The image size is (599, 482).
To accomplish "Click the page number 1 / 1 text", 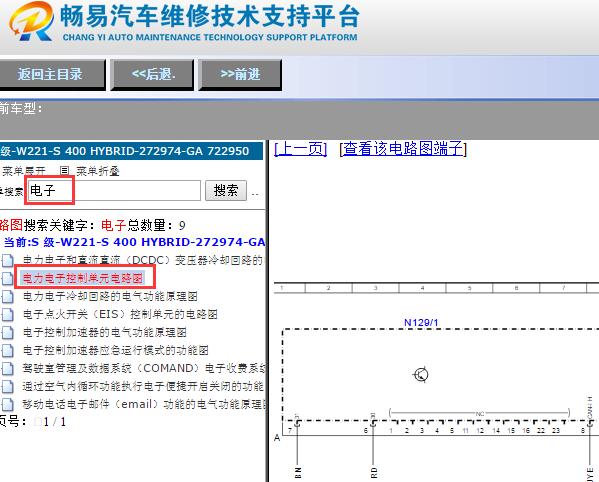I will [54, 422].
